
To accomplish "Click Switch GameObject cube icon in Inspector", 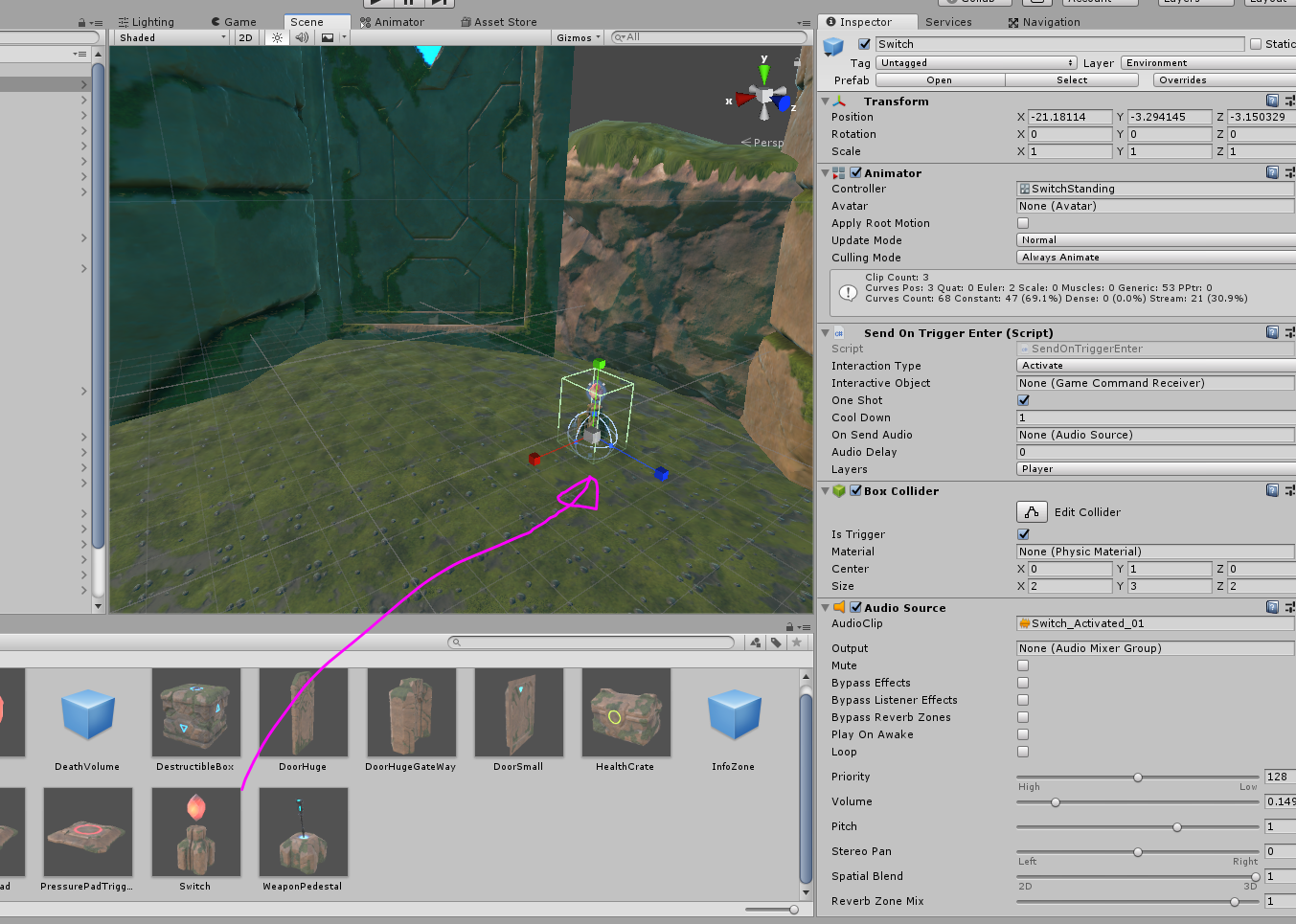I will (x=833, y=46).
